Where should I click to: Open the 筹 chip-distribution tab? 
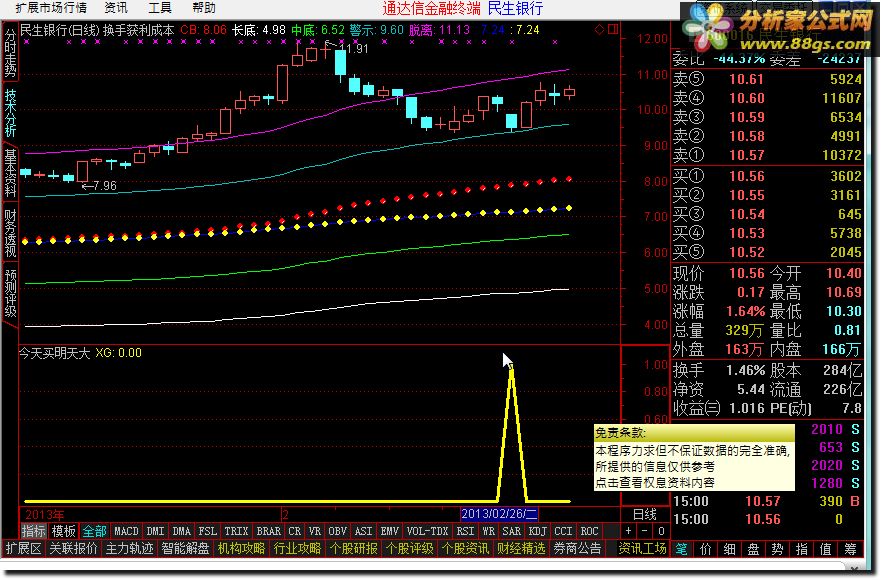(x=850, y=548)
